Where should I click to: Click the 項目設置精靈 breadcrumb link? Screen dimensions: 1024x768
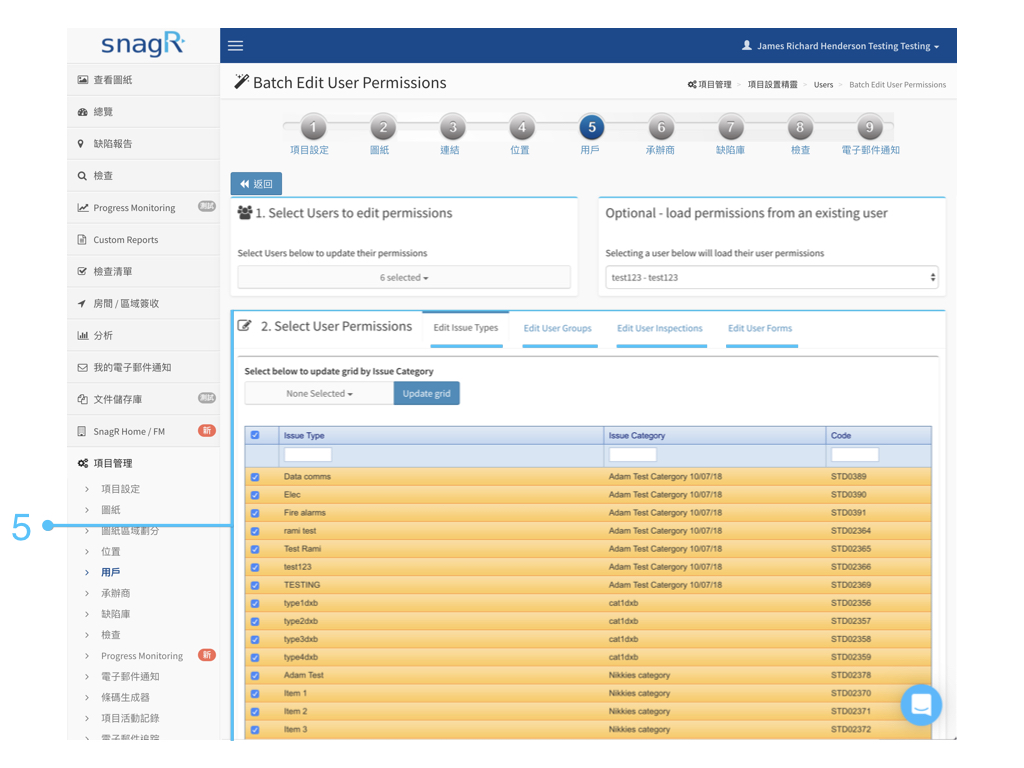coord(773,85)
